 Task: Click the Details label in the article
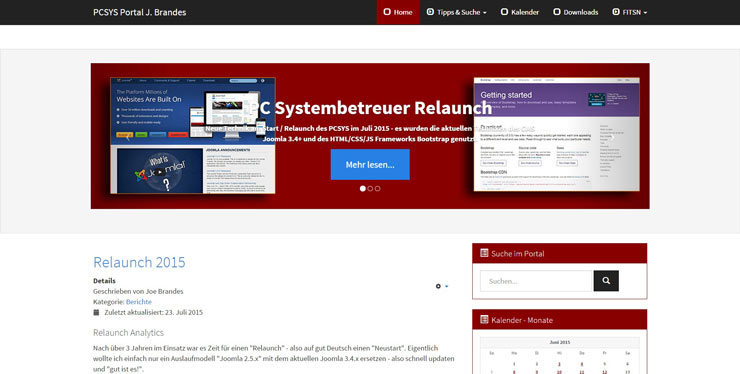tap(104, 280)
